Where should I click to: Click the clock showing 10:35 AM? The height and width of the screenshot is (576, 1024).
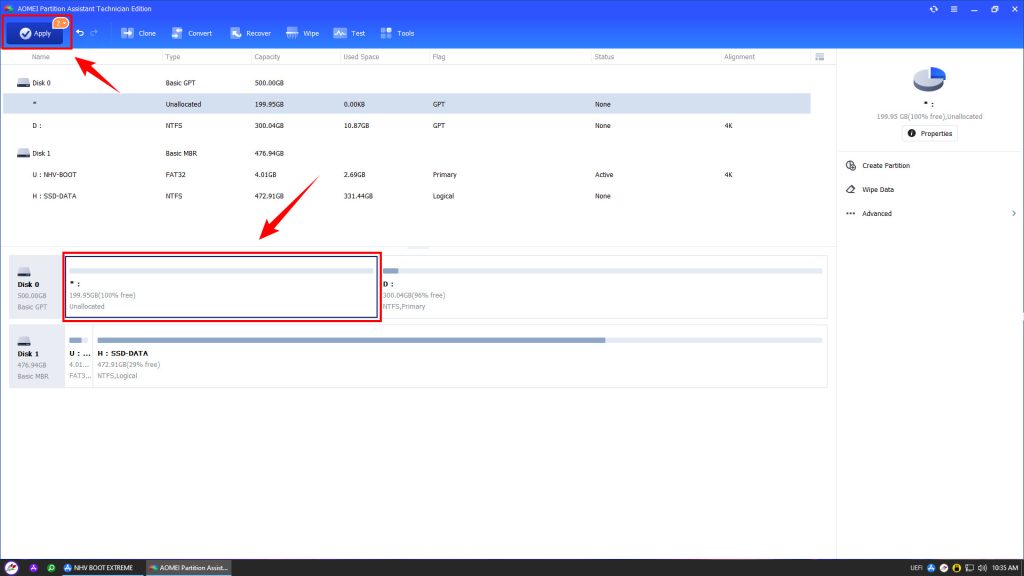(x=1005, y=568)
